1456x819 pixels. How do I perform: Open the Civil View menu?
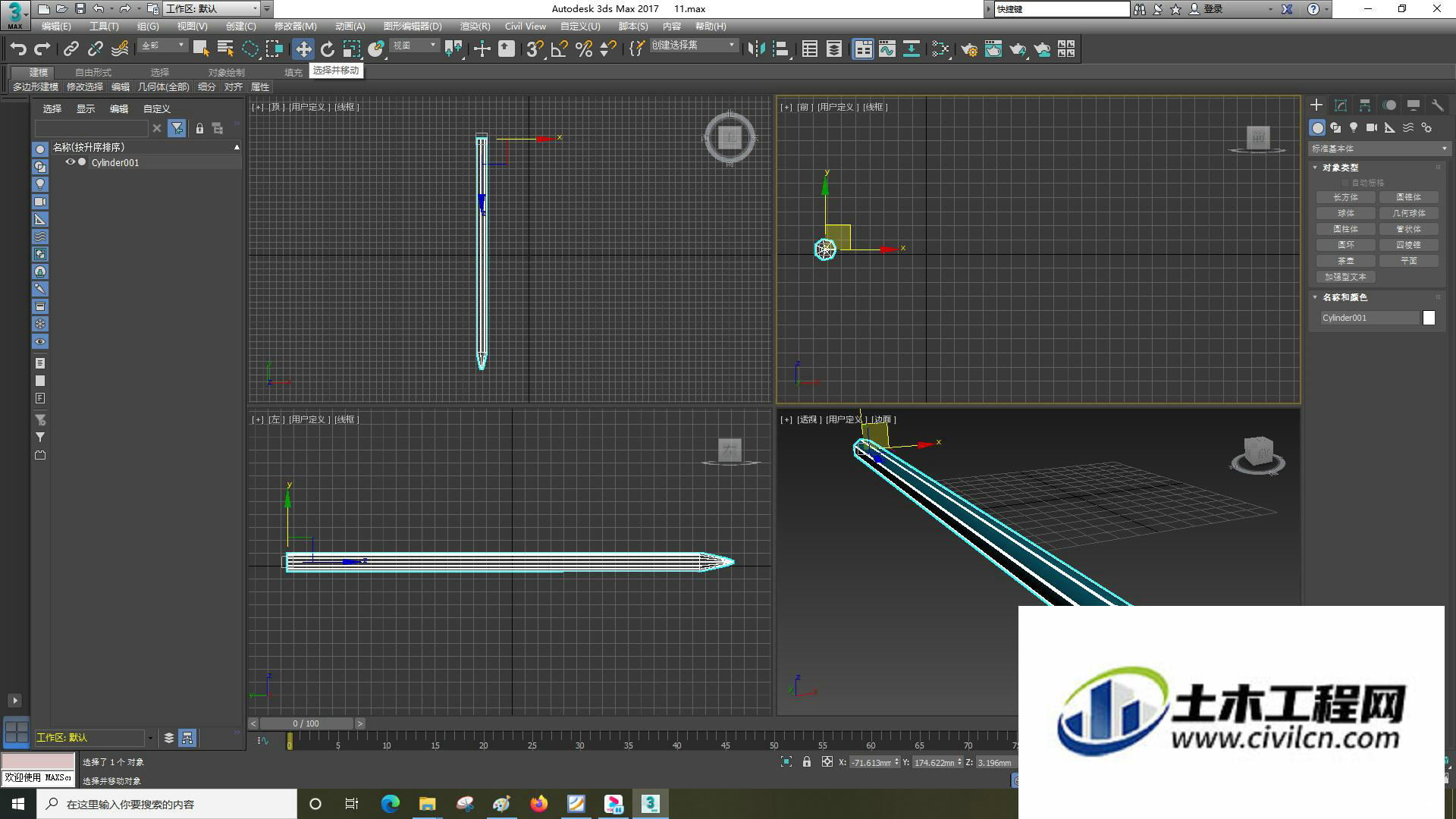click(525, 26)
